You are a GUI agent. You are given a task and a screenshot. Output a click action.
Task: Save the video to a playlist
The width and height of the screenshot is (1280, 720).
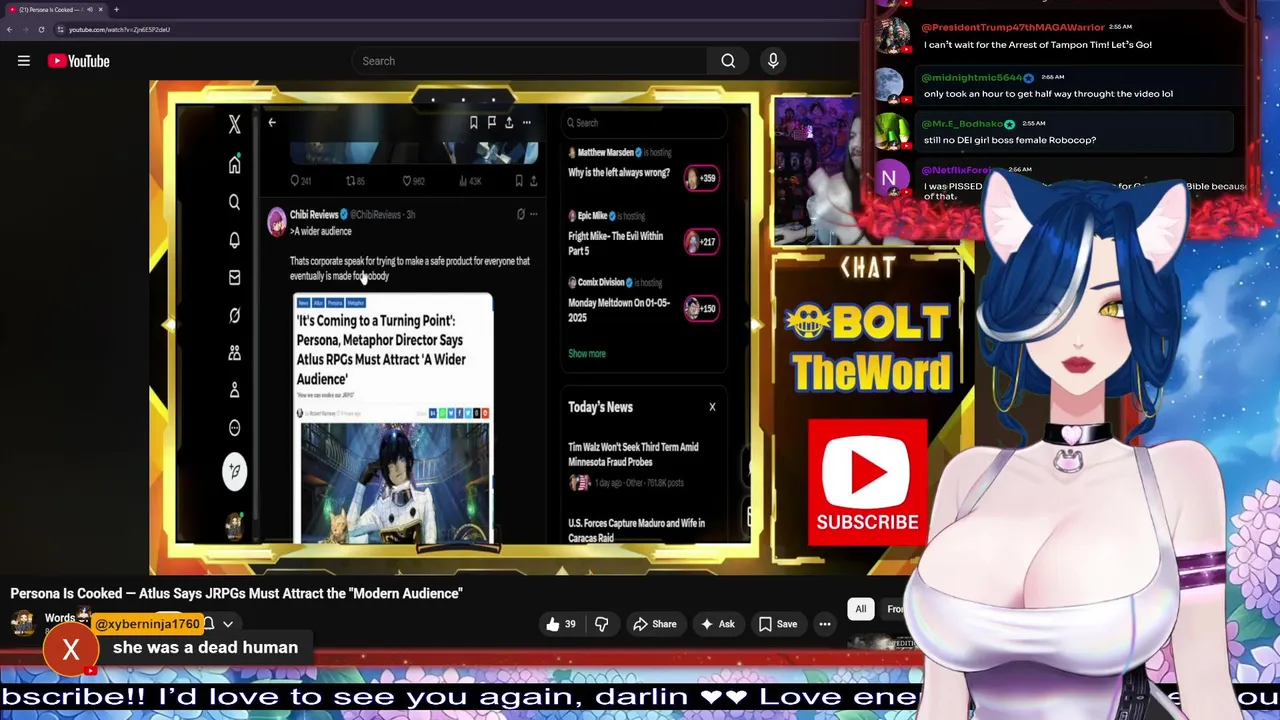tap(777, 624)
